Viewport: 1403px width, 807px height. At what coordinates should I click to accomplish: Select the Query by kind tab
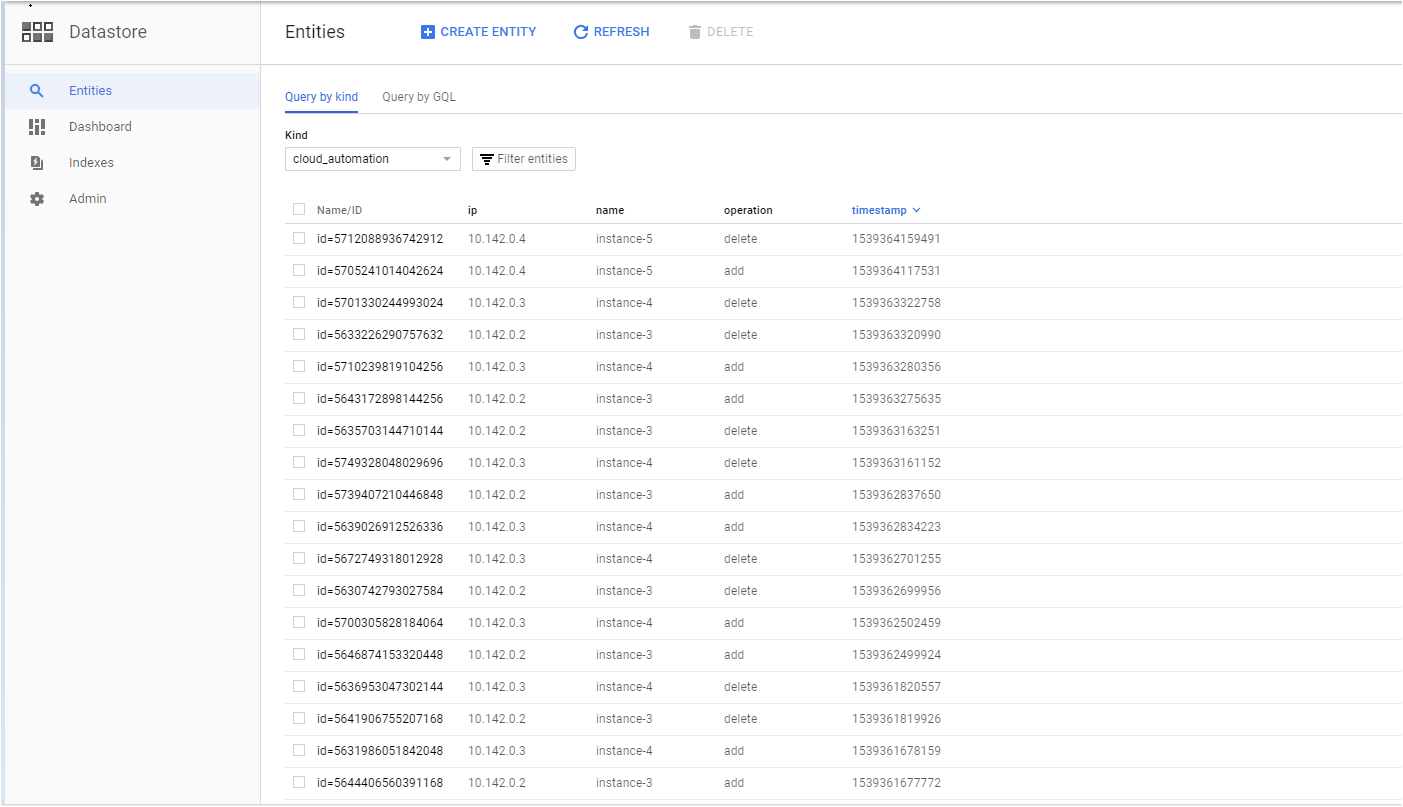point(321,96)
